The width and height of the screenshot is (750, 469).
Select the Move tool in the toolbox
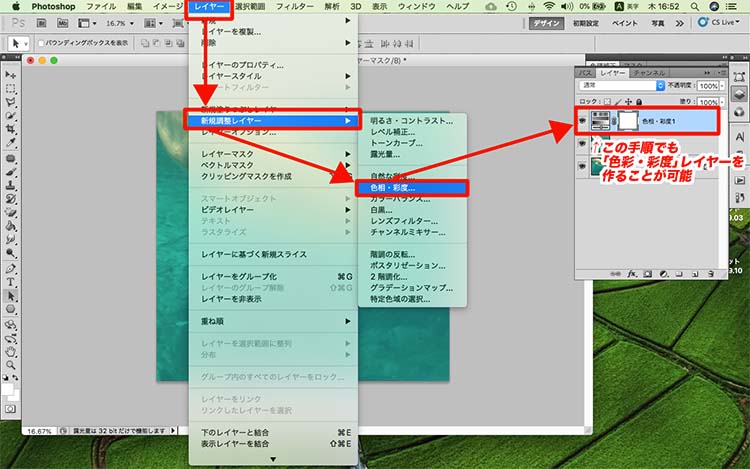click(10, 75)
